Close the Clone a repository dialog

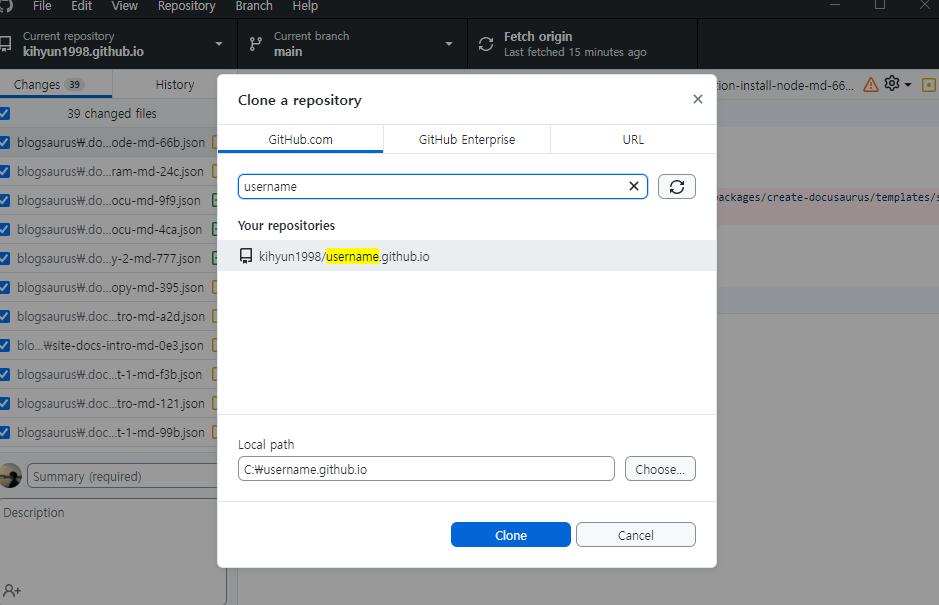[698, 99]
